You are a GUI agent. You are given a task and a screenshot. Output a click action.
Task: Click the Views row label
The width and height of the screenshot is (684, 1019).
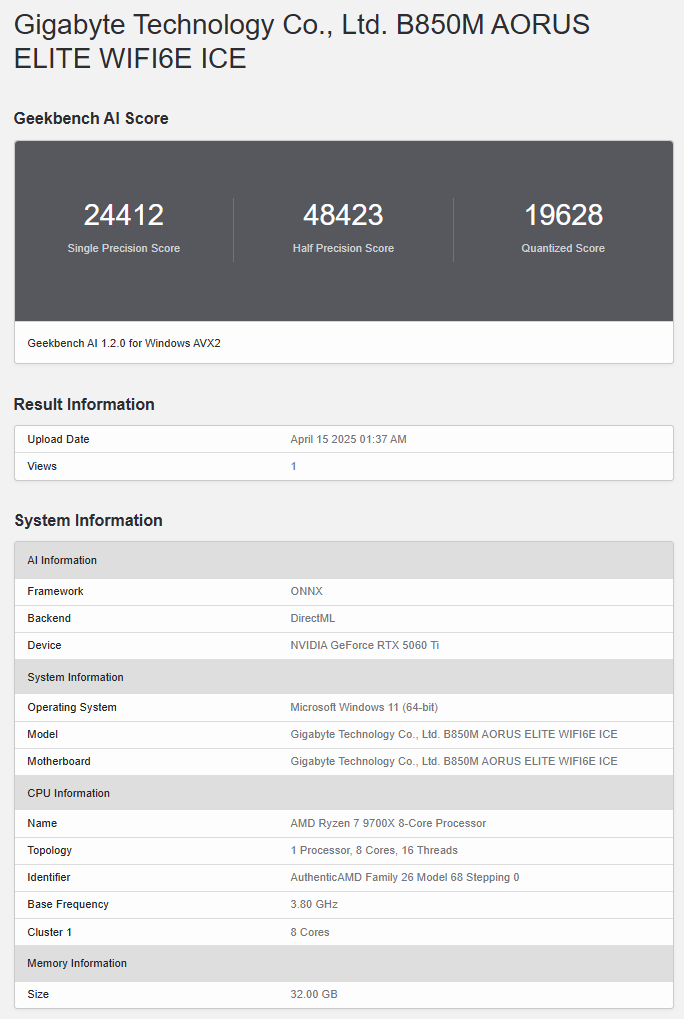click(42, 466)
